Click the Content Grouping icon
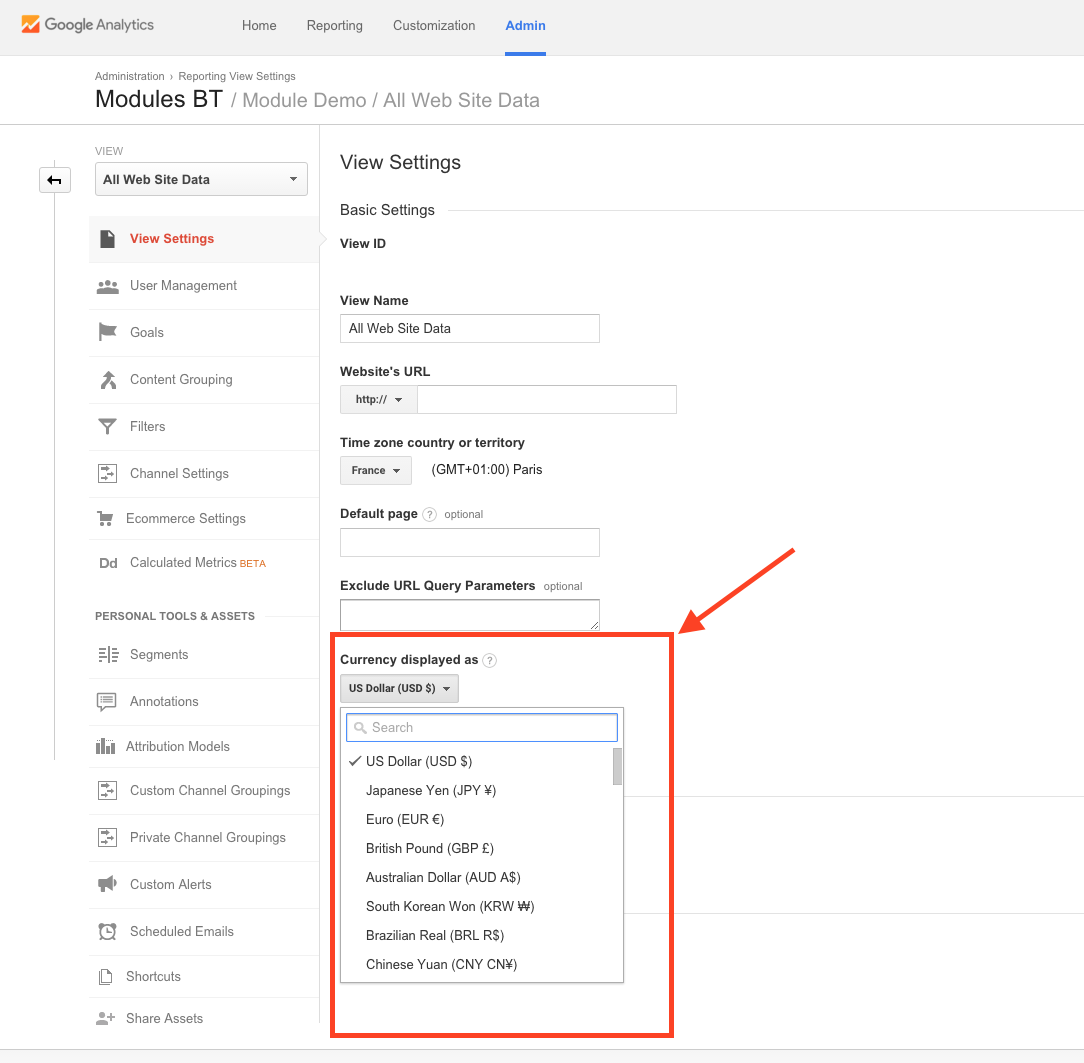Viewport: 1084px width, 1063px height. coord(109,379)
